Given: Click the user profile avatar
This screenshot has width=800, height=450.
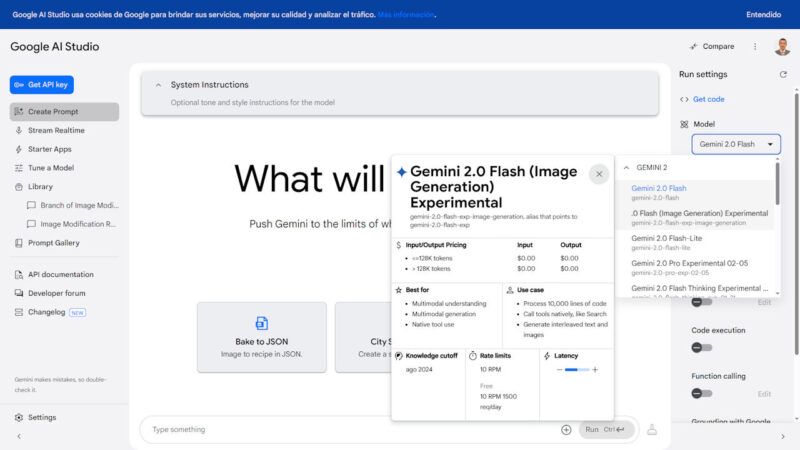Looking at the screenshot, I should click(x=782, y=46).
